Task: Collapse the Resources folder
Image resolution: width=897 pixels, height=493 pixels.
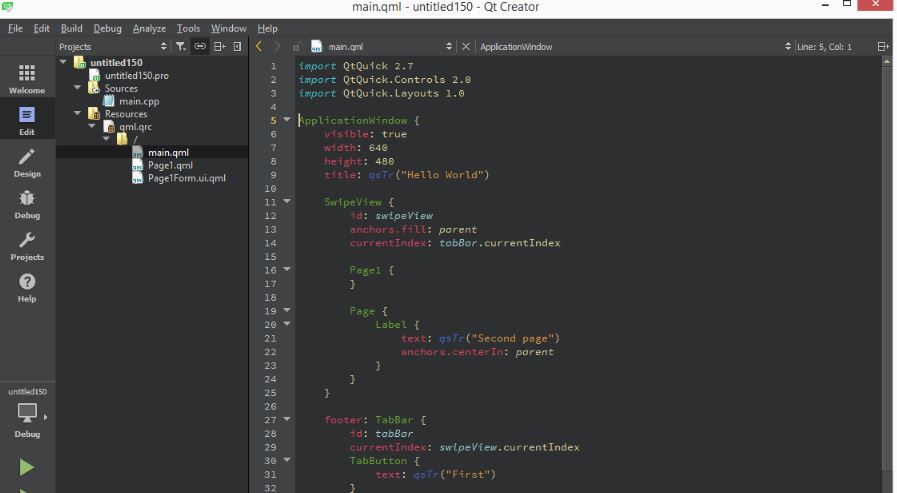Action: (78, 113)
